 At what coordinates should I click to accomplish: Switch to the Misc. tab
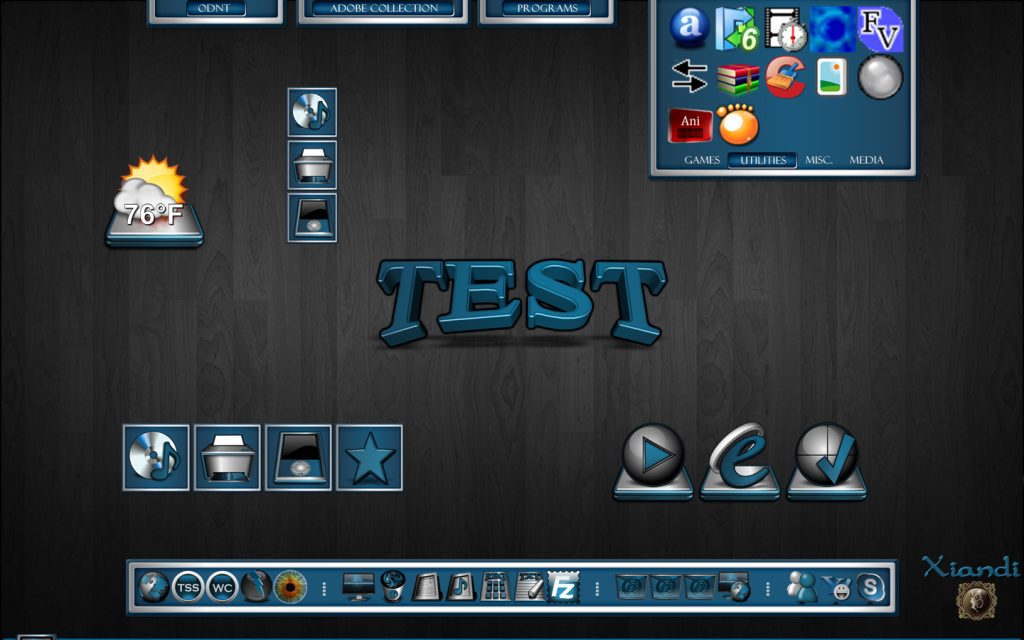click(x=819, y=160)
